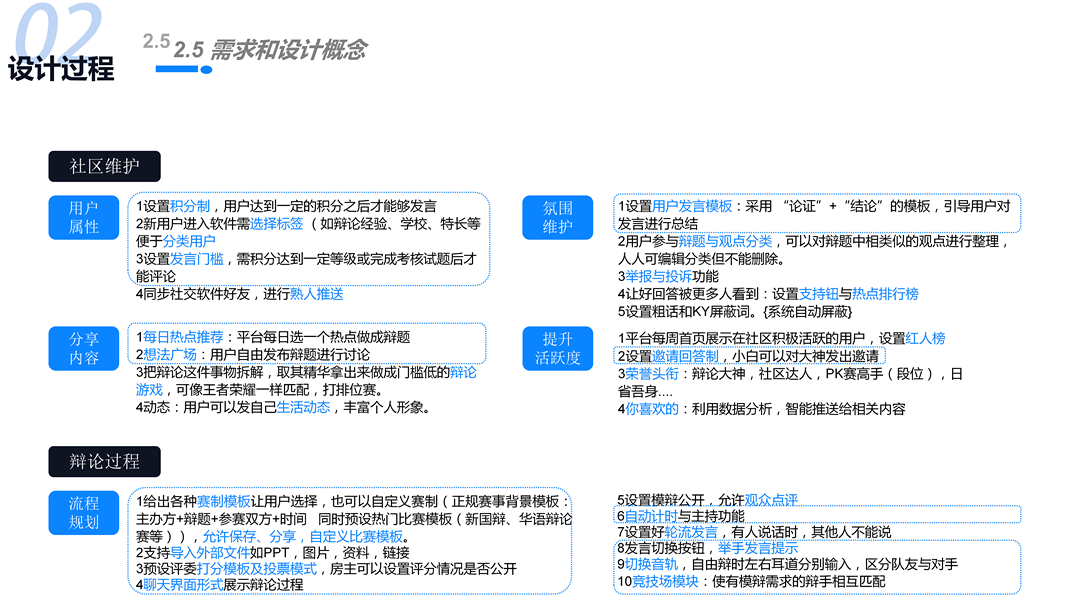Click the blue text 红人榜
1067x600 pixels.
925,338
